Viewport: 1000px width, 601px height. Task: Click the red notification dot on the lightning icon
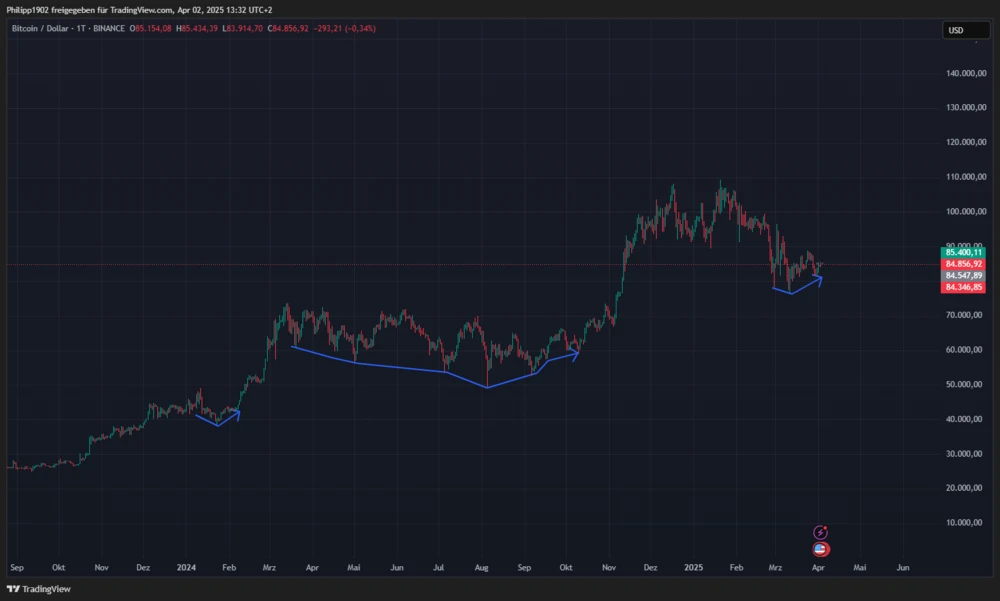tap(825, 527)
